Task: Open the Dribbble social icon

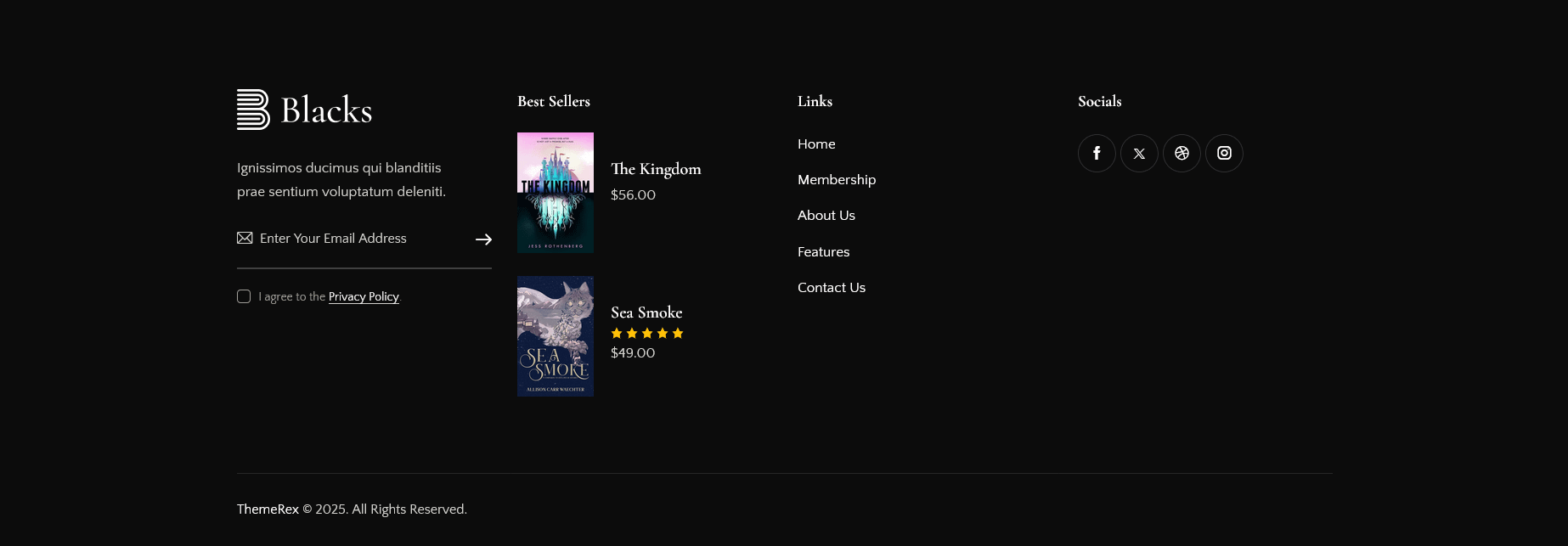Action: (1182, 154)
